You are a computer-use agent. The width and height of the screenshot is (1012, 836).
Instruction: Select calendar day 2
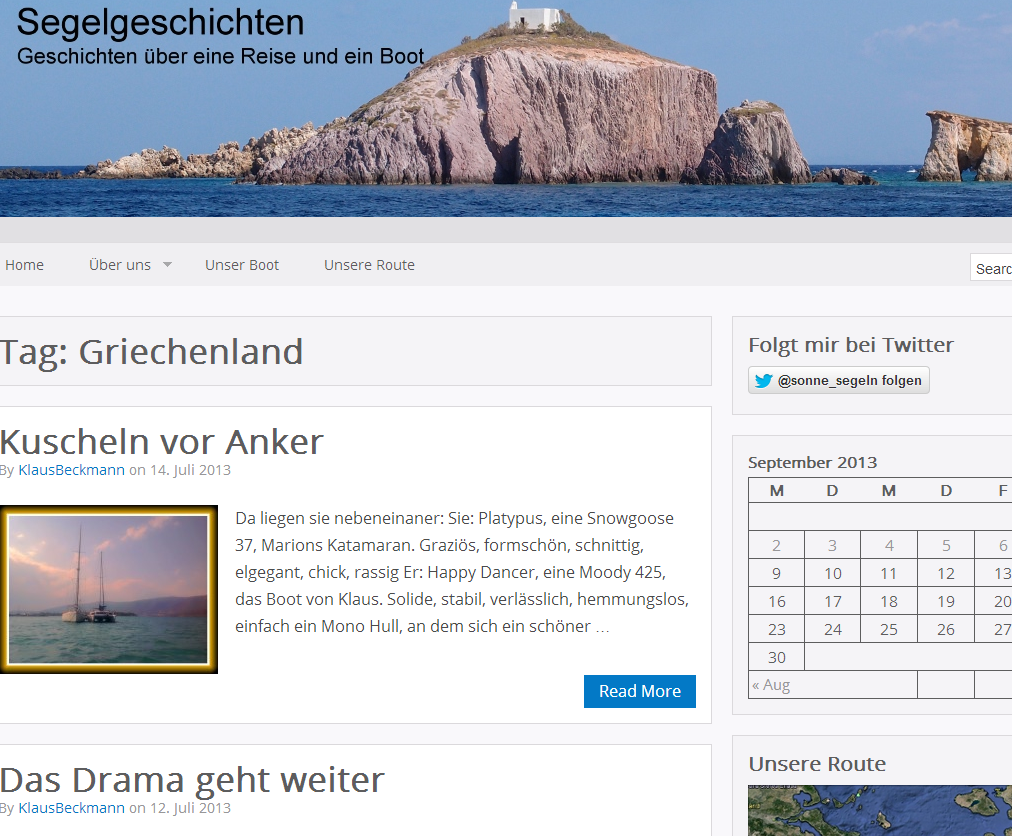[x=776, y=545]
